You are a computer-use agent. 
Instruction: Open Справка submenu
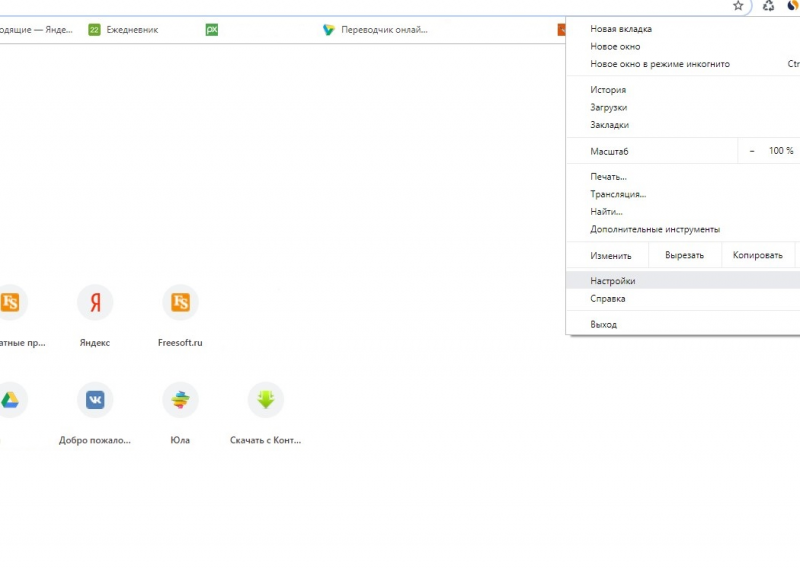pyautogui.click(x=683, y=299)
